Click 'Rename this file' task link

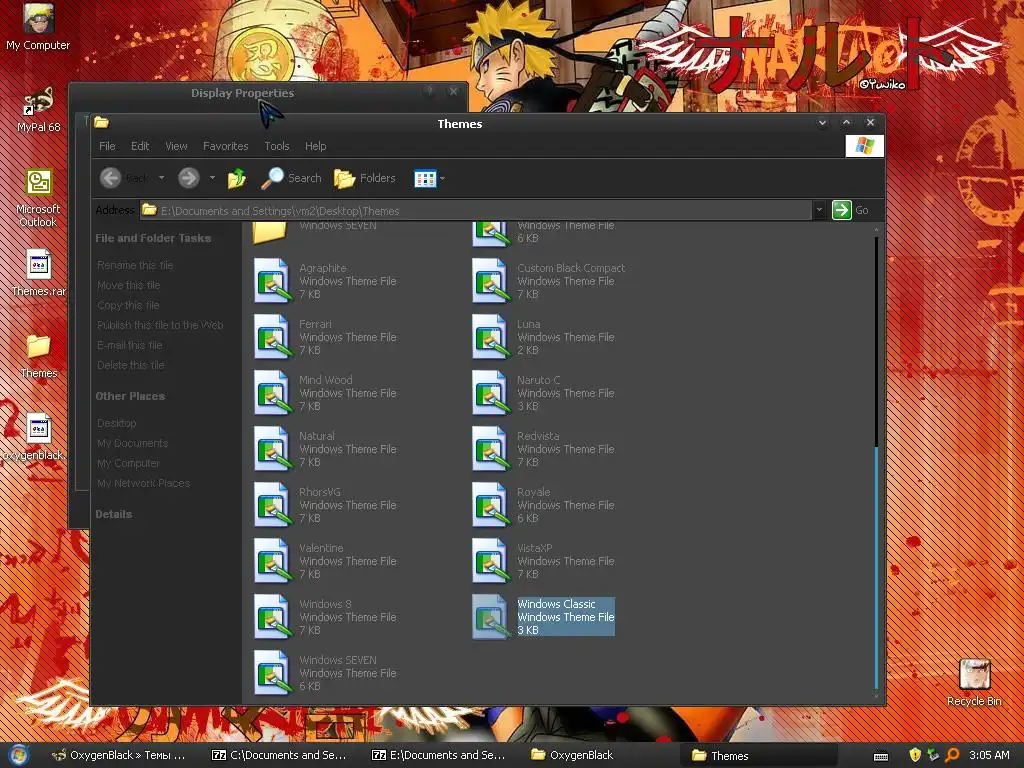click(x=135, y=265)
